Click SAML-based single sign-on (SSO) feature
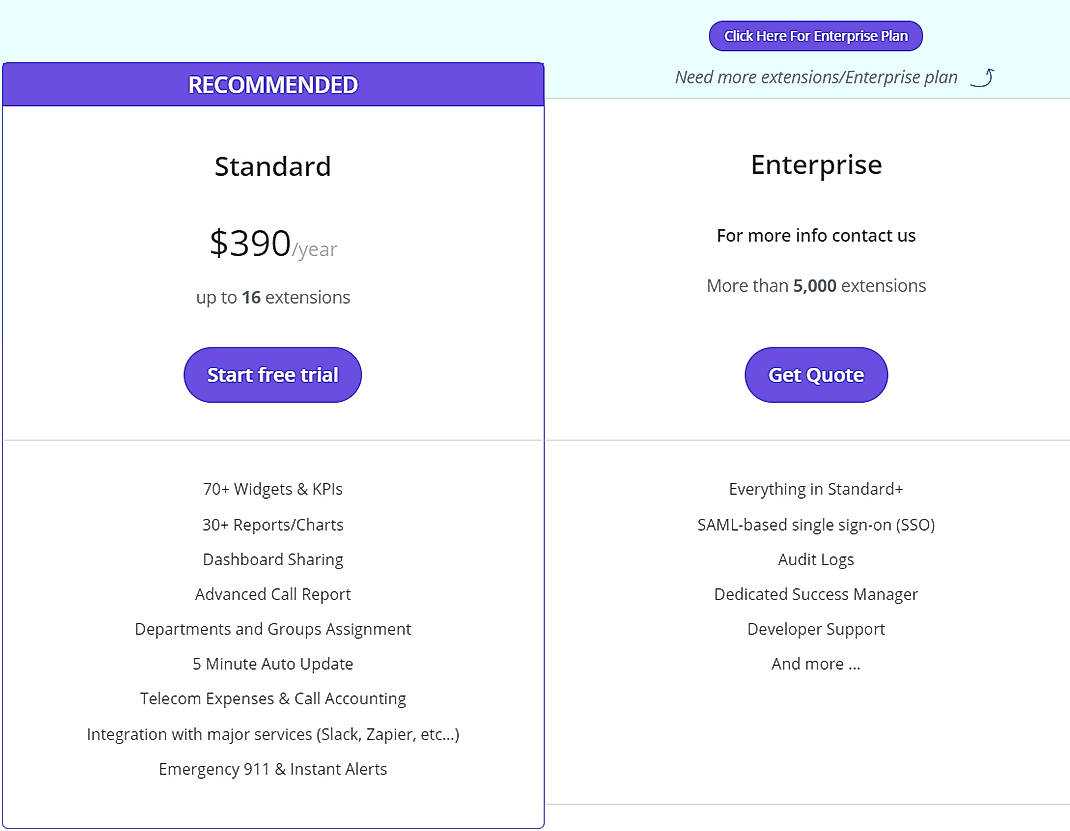The height and width of the screenshot is (831, 1070). click(x=816, y=524)
